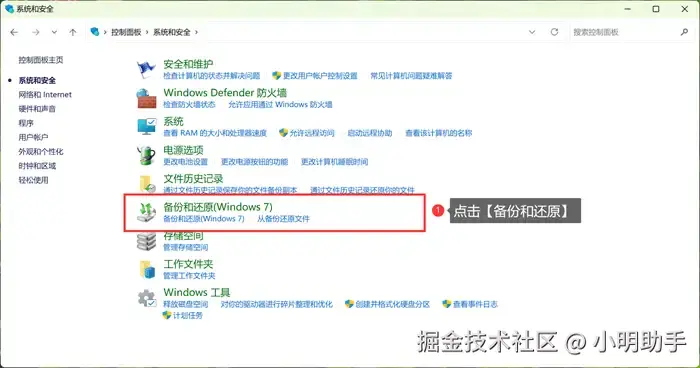Go up one level with up arrow
This screenshot has height=368, width=700.
point(73,32)
